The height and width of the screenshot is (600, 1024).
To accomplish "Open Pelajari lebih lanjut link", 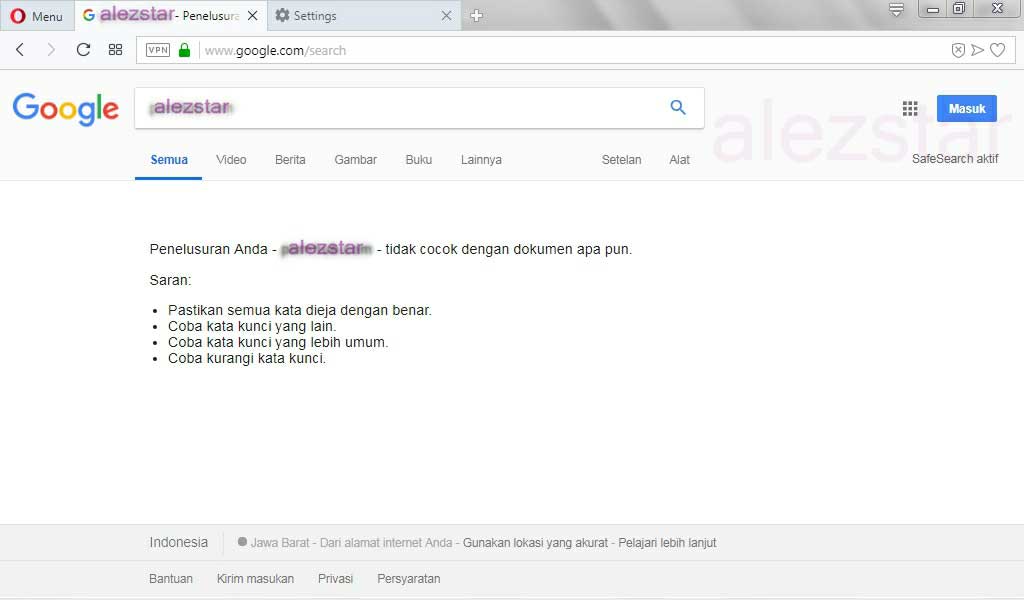I will click(667, 543).
